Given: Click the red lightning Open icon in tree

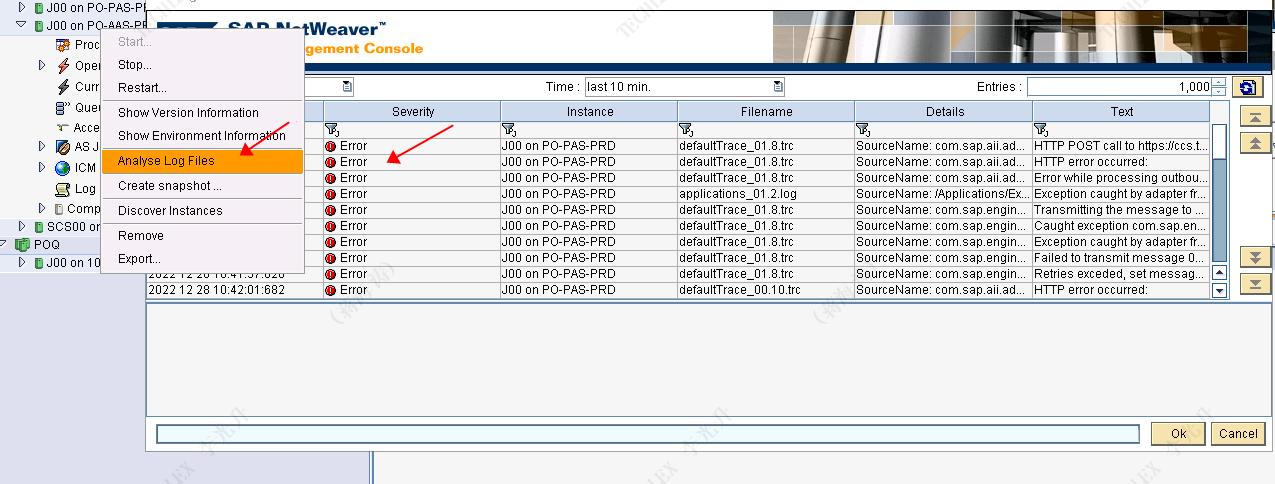Looking at the screenshot, I should tap(62, 66).
